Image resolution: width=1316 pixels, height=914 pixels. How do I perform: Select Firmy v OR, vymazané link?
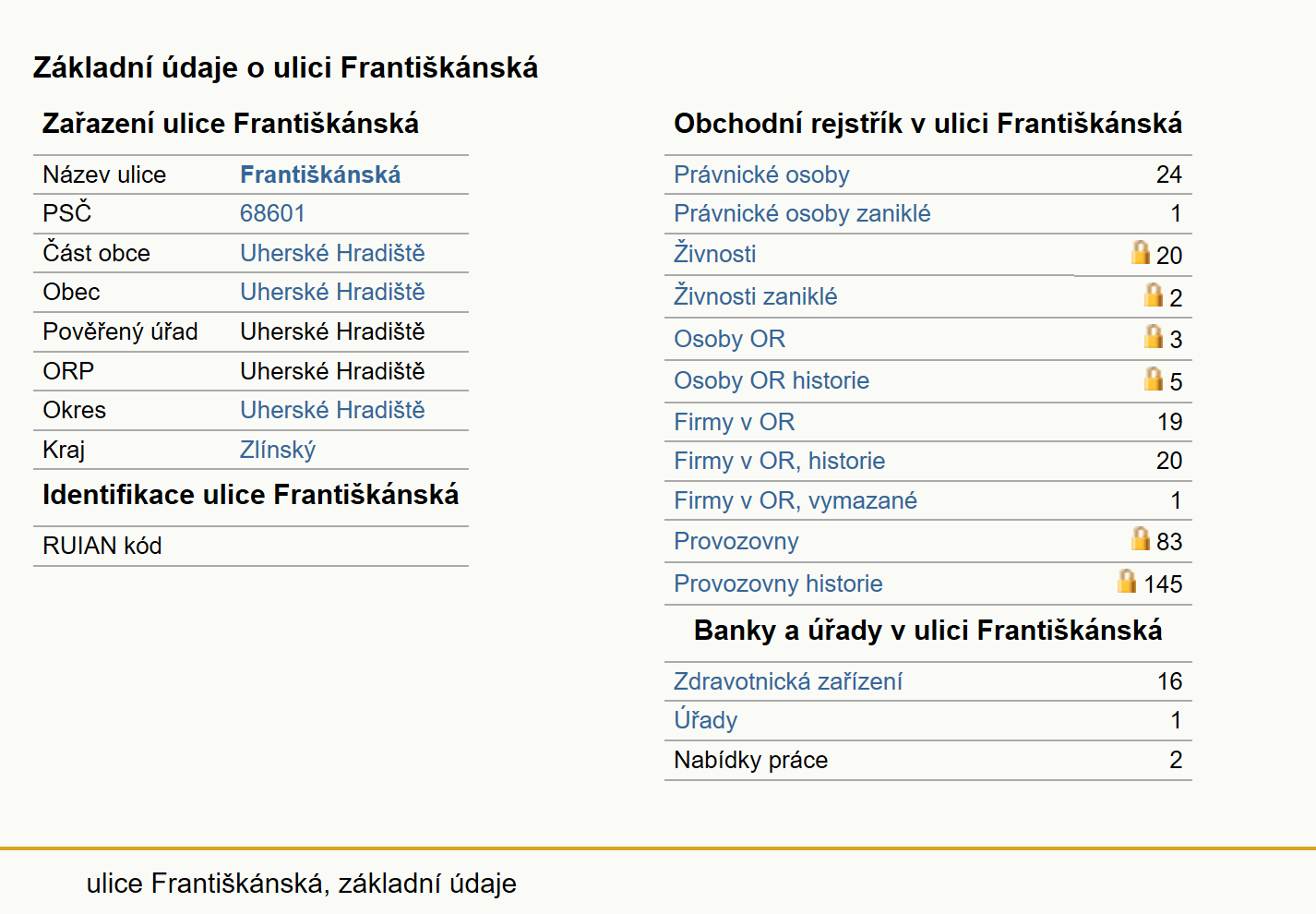tap(796, 500)
